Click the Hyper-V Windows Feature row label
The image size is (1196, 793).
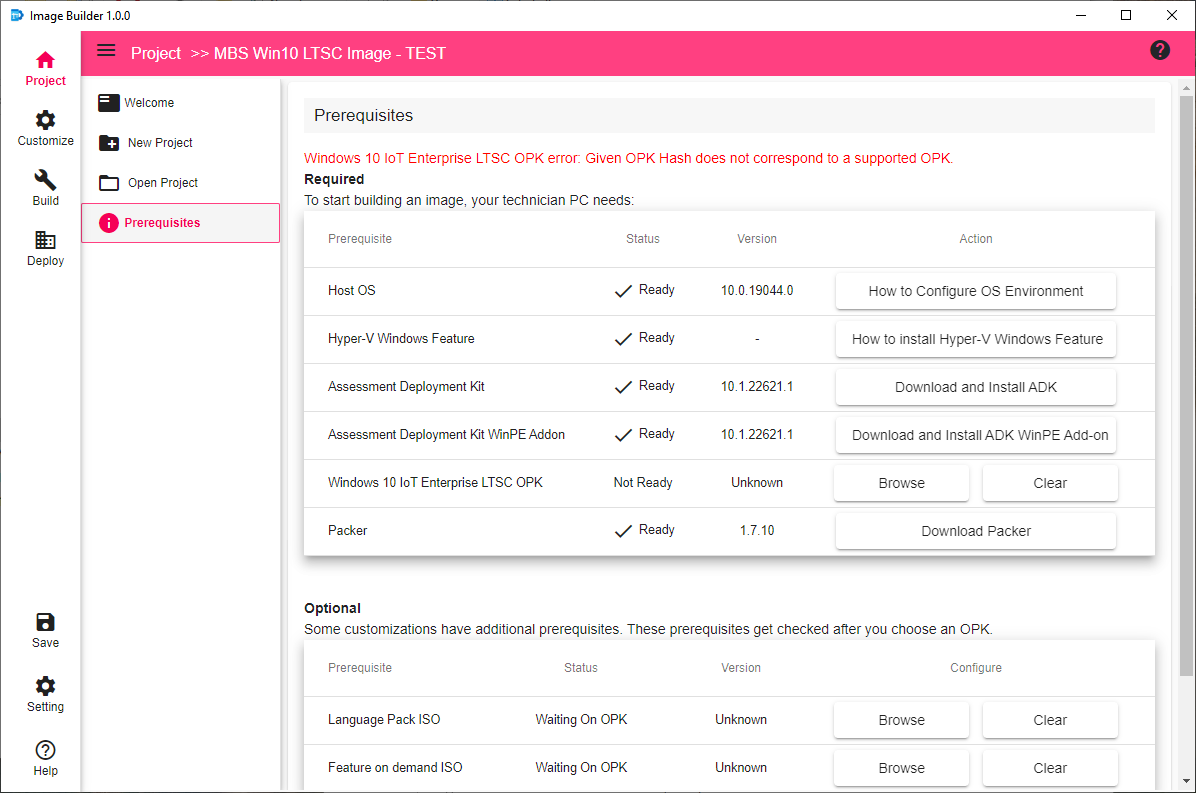click(401, 339)
